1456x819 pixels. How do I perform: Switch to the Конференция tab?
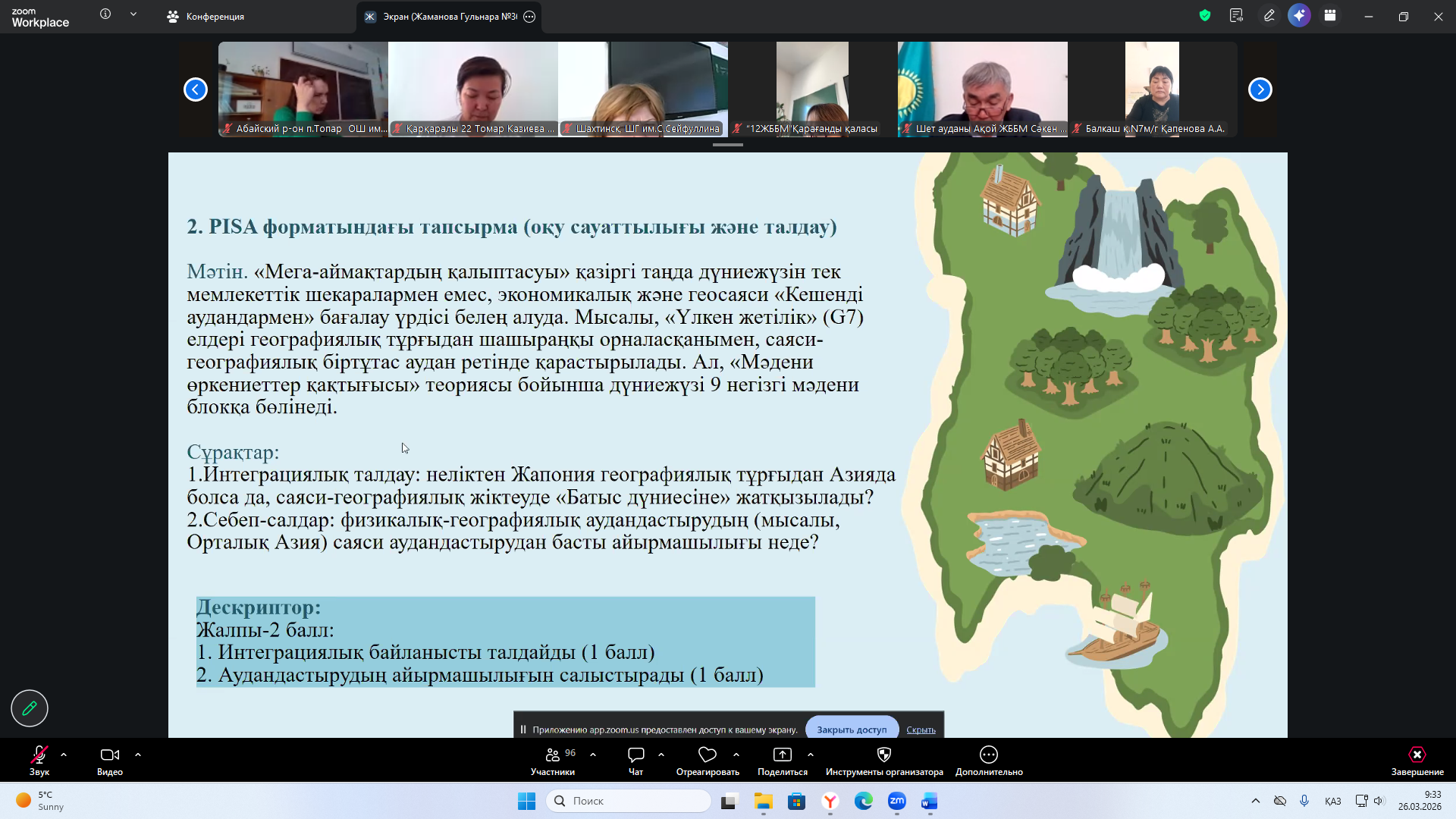[206, 17]
